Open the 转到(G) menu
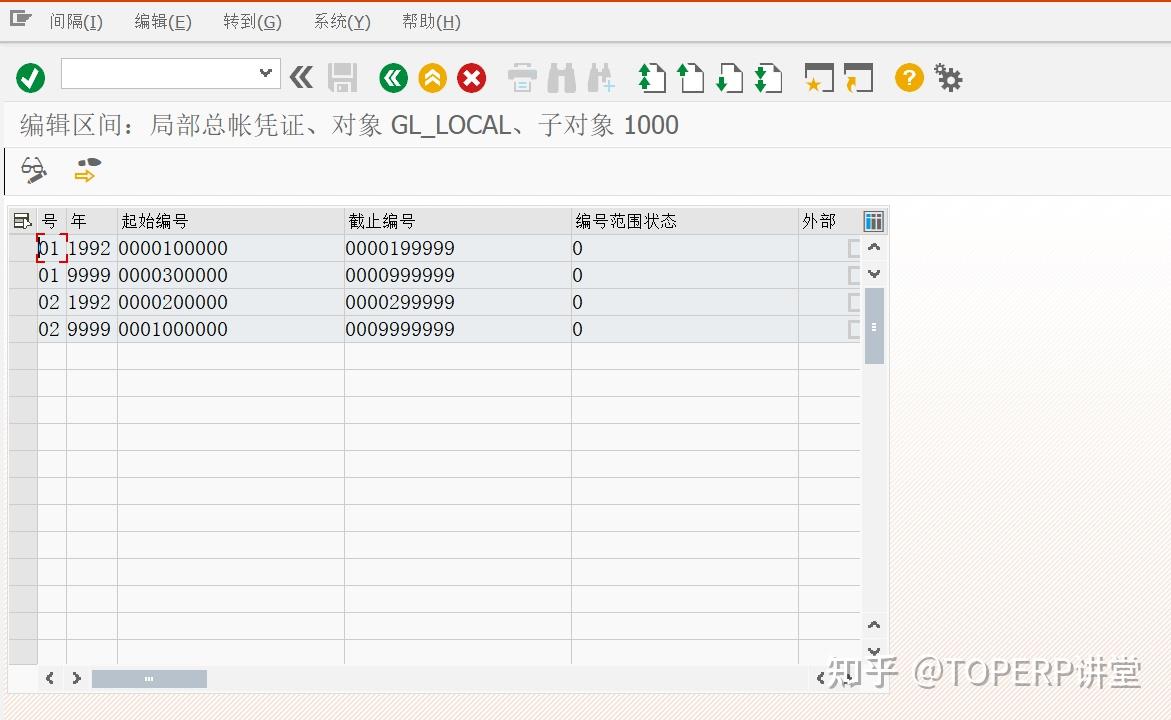The height and width of the screenshot is (720, 1171). point(252,22)
